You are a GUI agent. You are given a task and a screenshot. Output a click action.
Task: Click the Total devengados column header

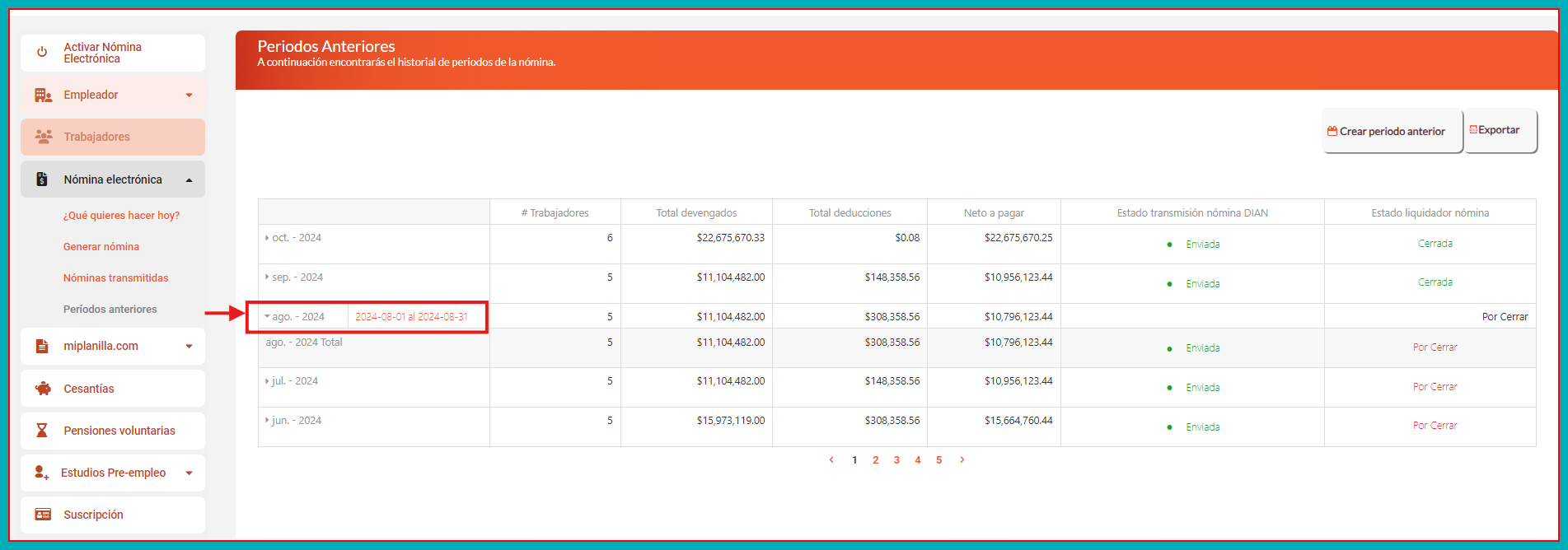696,212
